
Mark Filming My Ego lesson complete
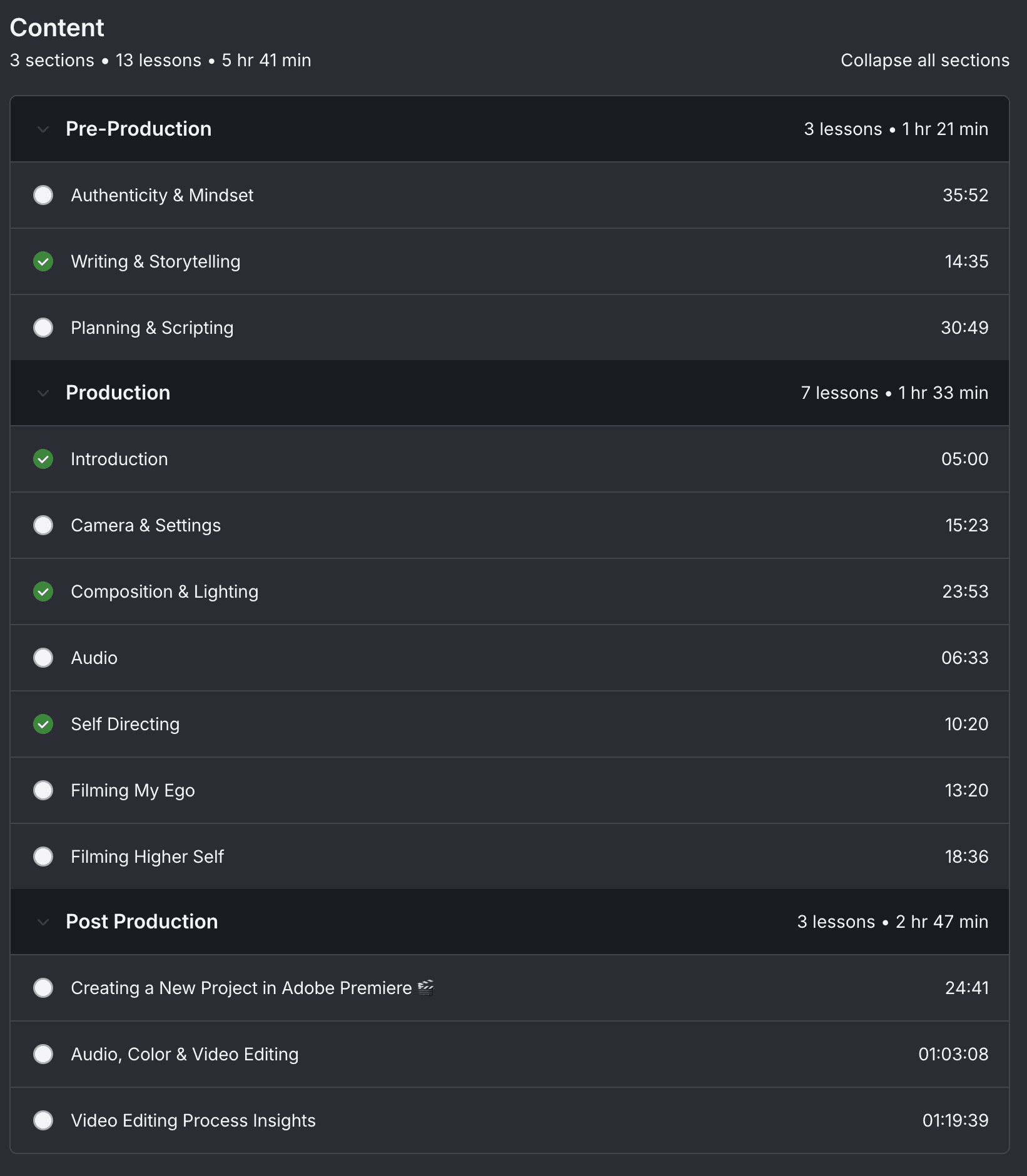click(x=43, y=790)
